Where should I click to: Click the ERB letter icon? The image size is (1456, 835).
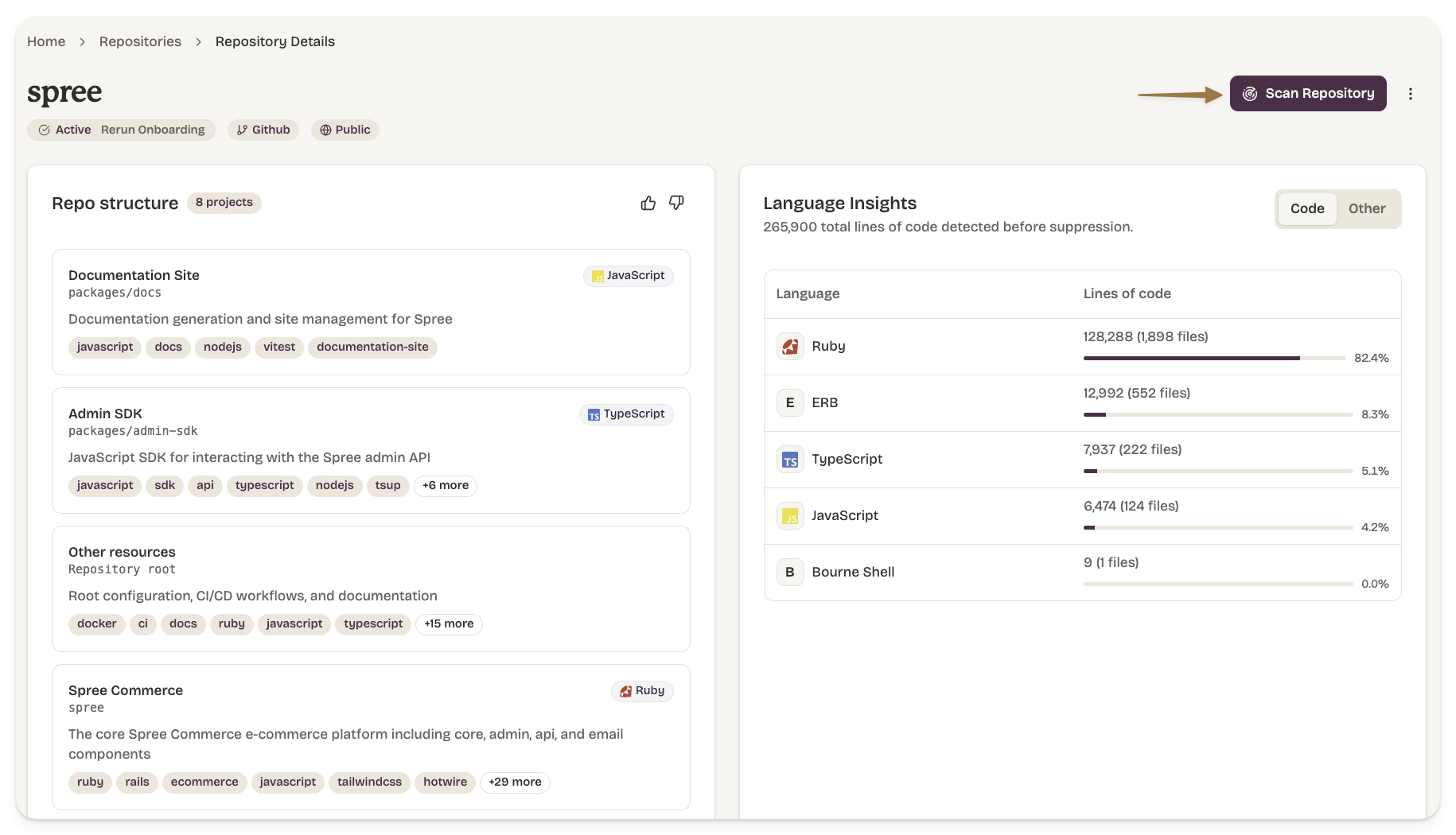(790, 403)
